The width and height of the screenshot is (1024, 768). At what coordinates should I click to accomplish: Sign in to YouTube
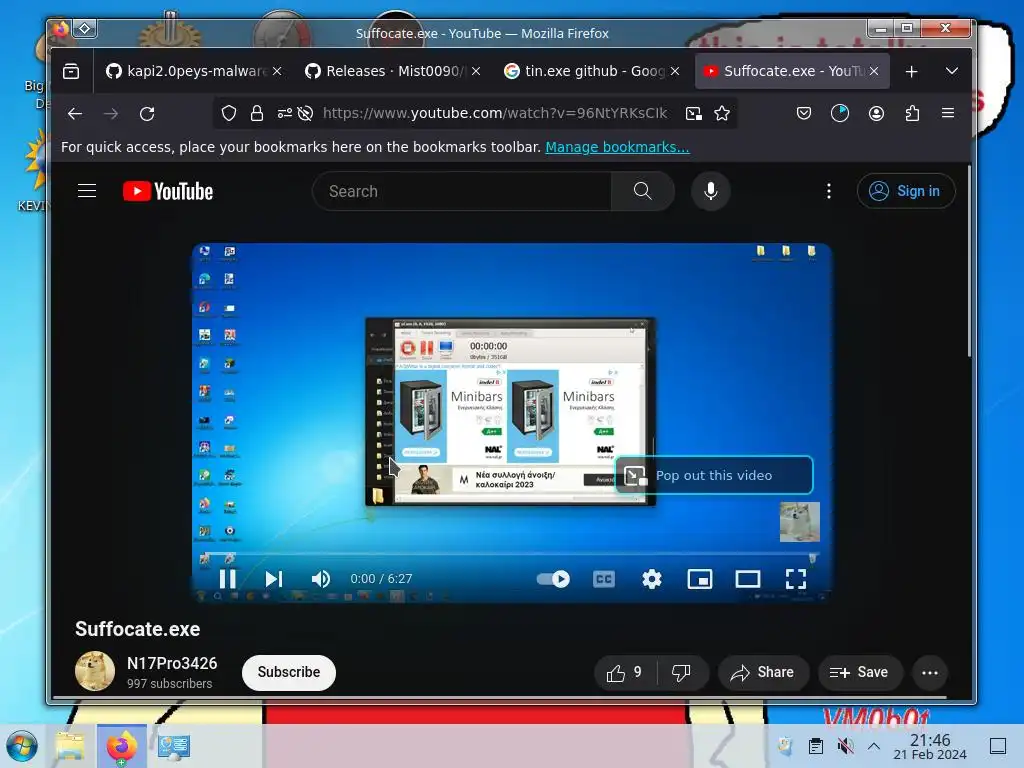tap(906, 191)
